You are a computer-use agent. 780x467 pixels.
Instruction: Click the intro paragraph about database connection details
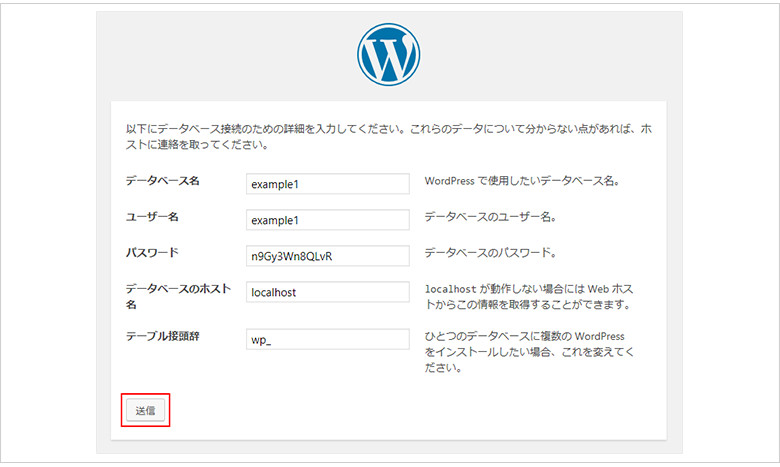pyautogui.click(x=388, y=137)
